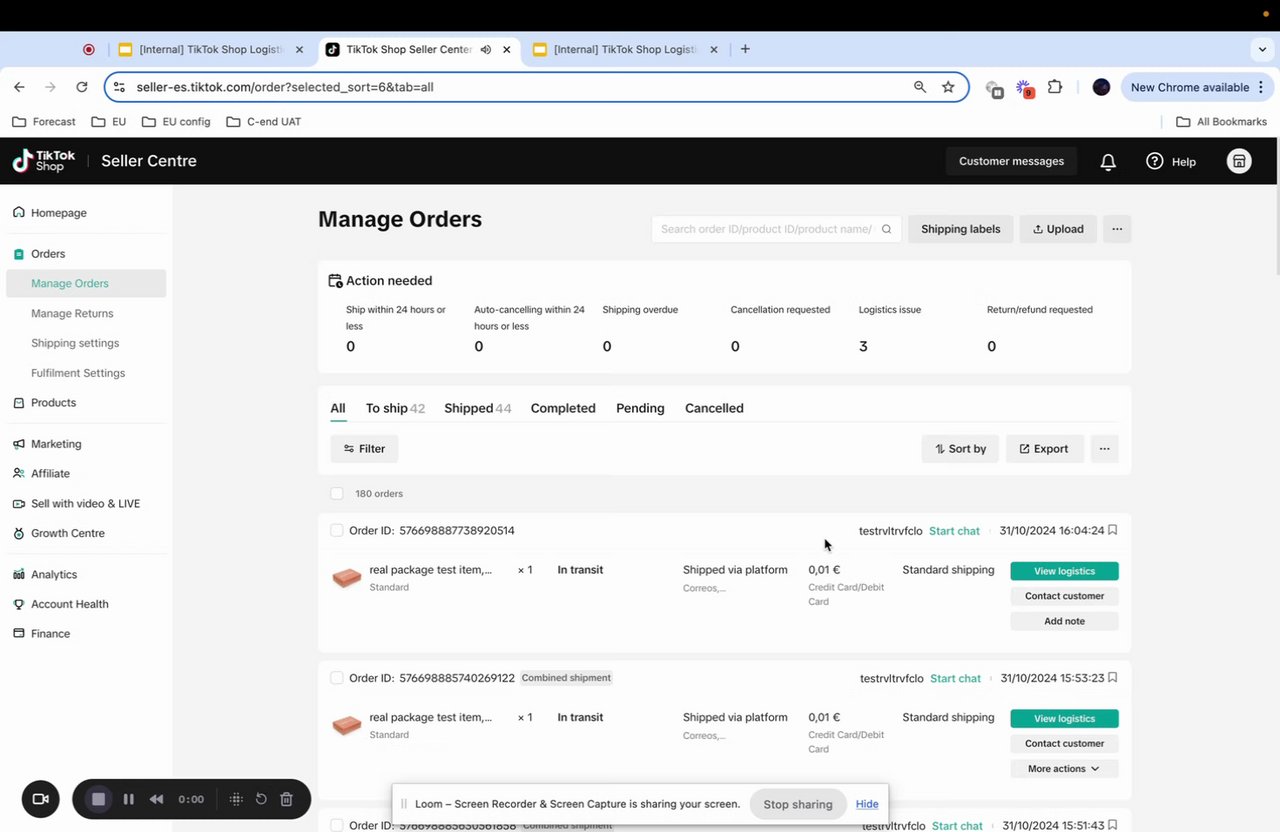The width and height of the screenshot is (1280, 832).
Task: Switch to the Shipped tab
Action: click(x=477, y=408)
